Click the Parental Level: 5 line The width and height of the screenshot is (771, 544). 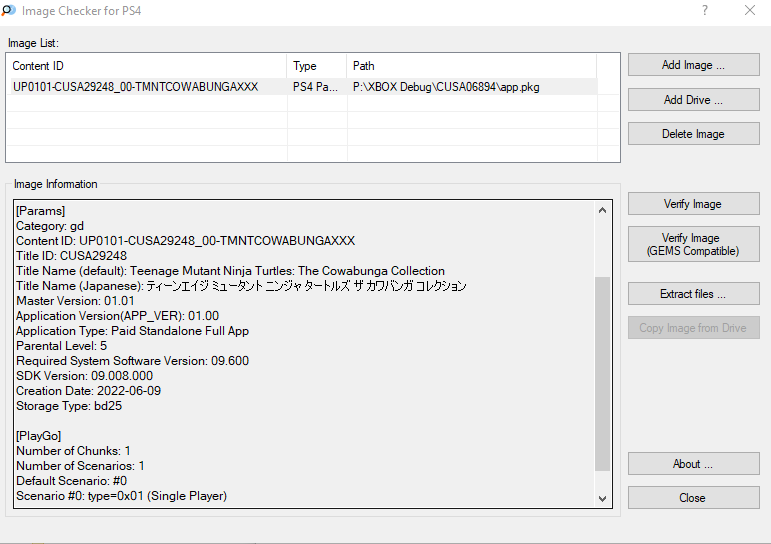click(x=61, y=346)
